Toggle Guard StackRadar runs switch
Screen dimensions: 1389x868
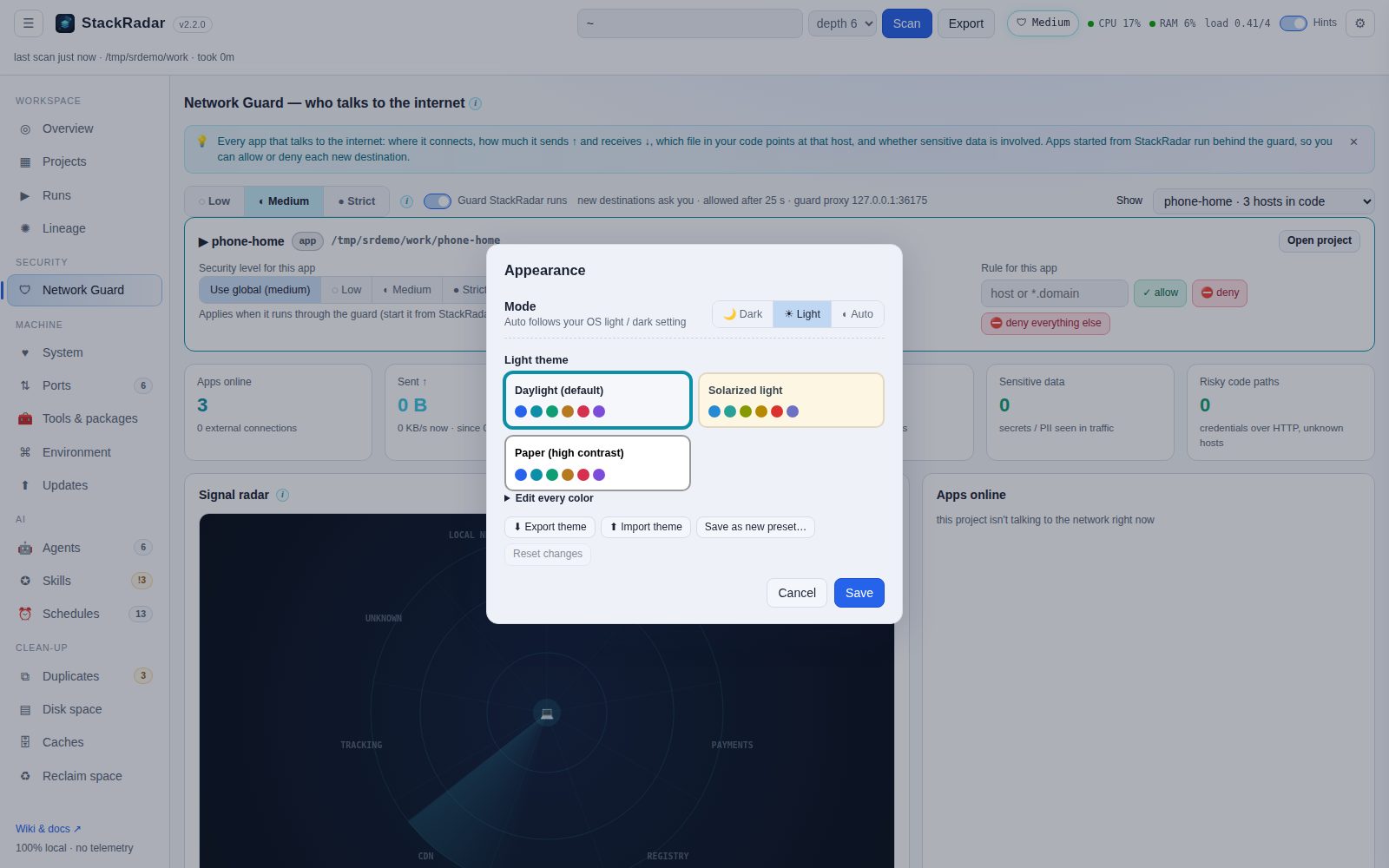point(438,201)
